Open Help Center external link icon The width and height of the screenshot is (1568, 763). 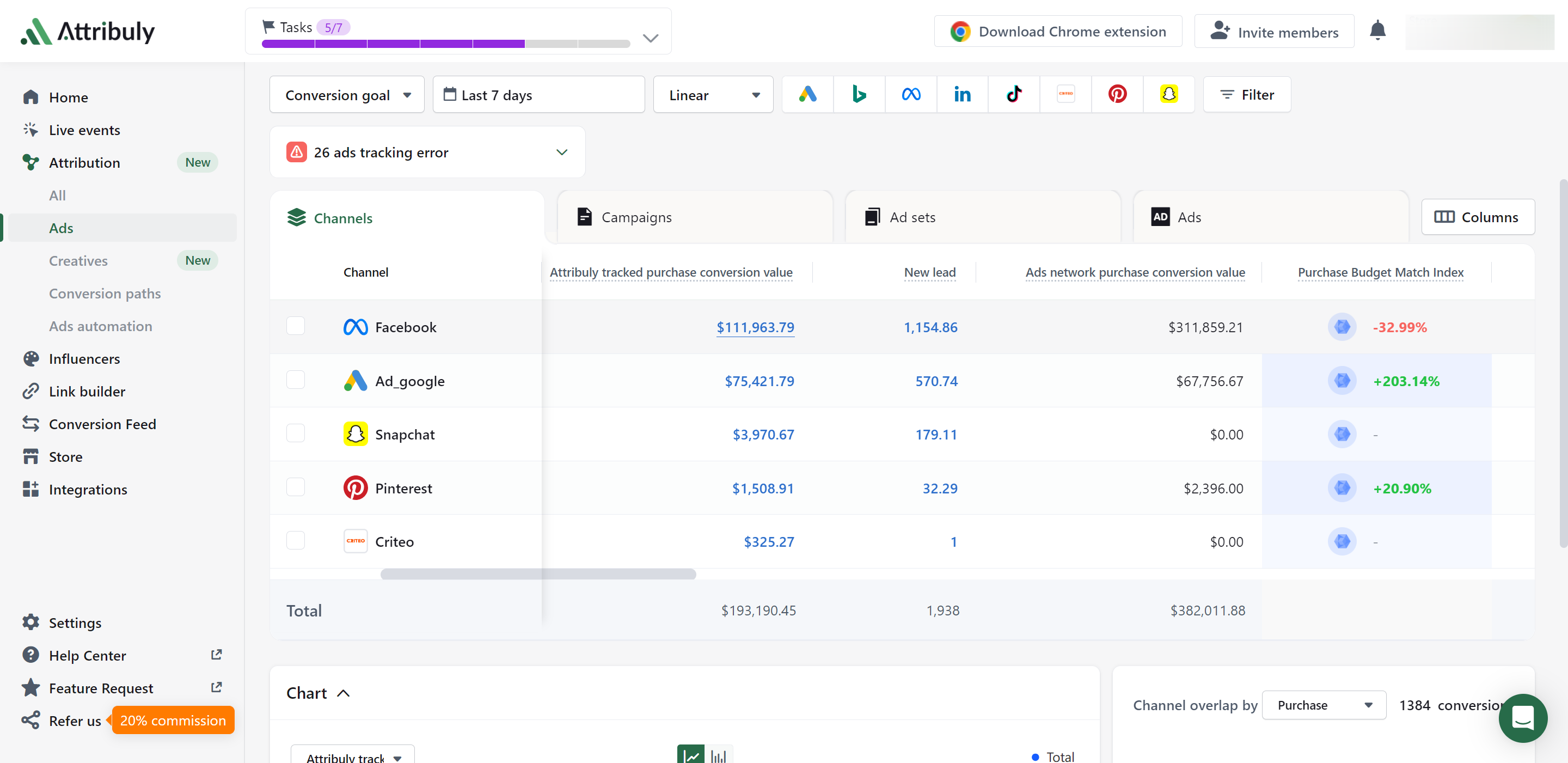[216, 655]
